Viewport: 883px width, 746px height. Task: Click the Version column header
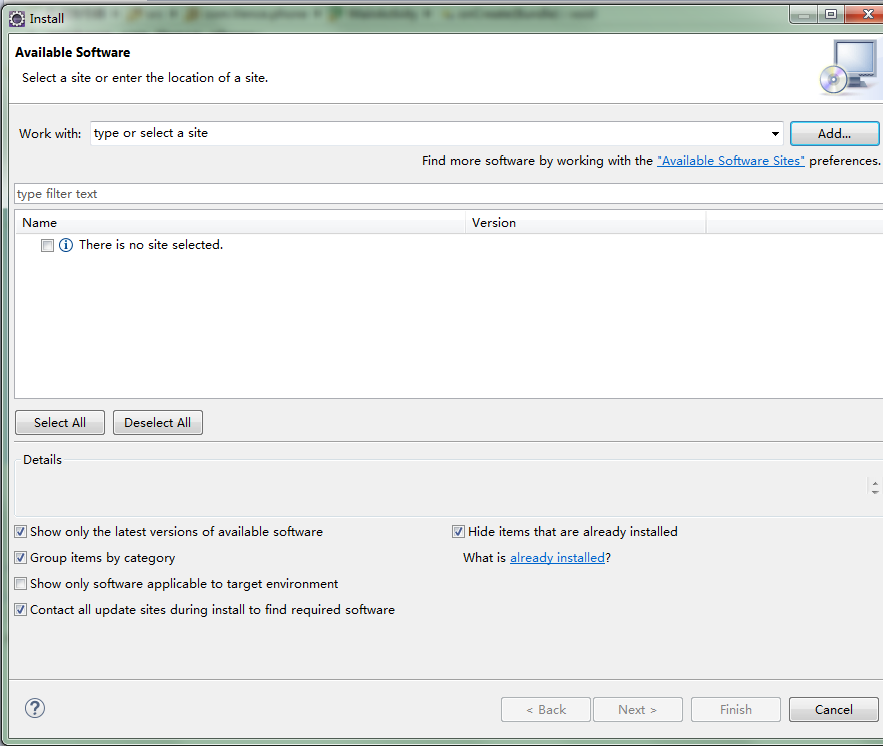[x=493, y=222]
